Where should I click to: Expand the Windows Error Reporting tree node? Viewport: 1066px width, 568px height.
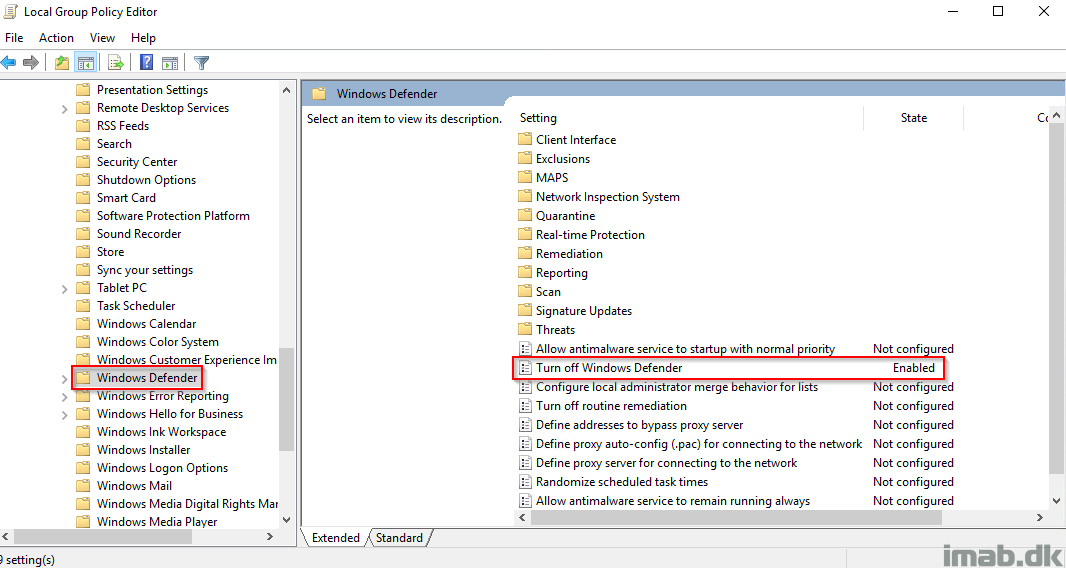click(x=65, y=397)
